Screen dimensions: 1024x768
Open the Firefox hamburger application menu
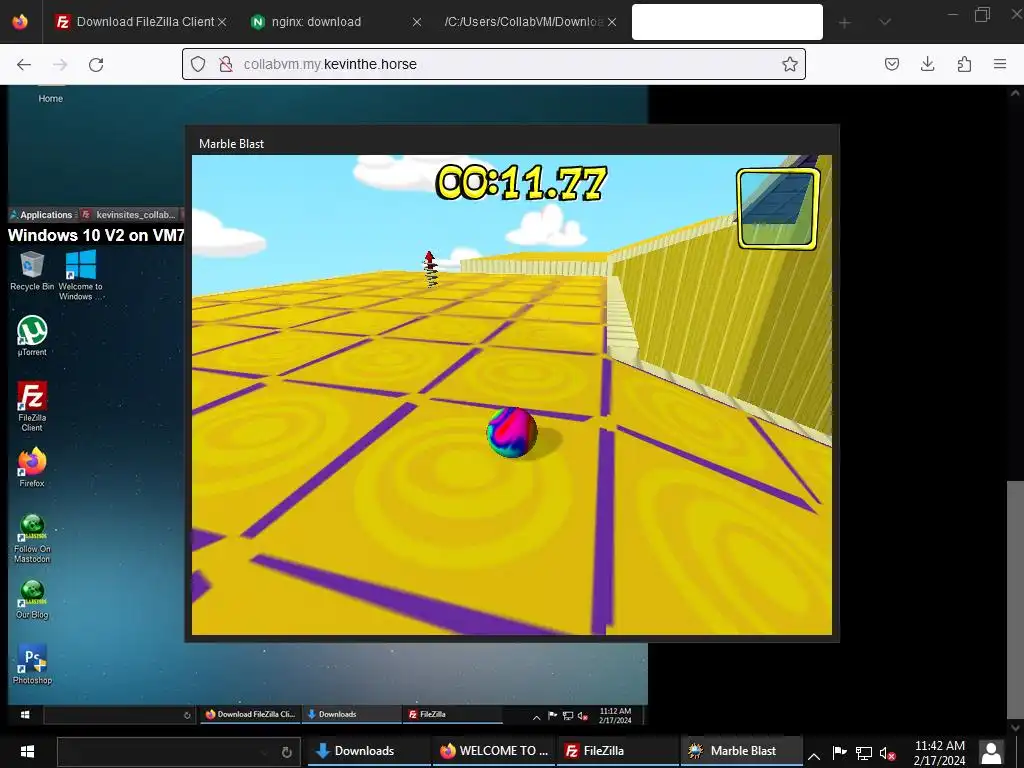click(x=1000, y=64)
